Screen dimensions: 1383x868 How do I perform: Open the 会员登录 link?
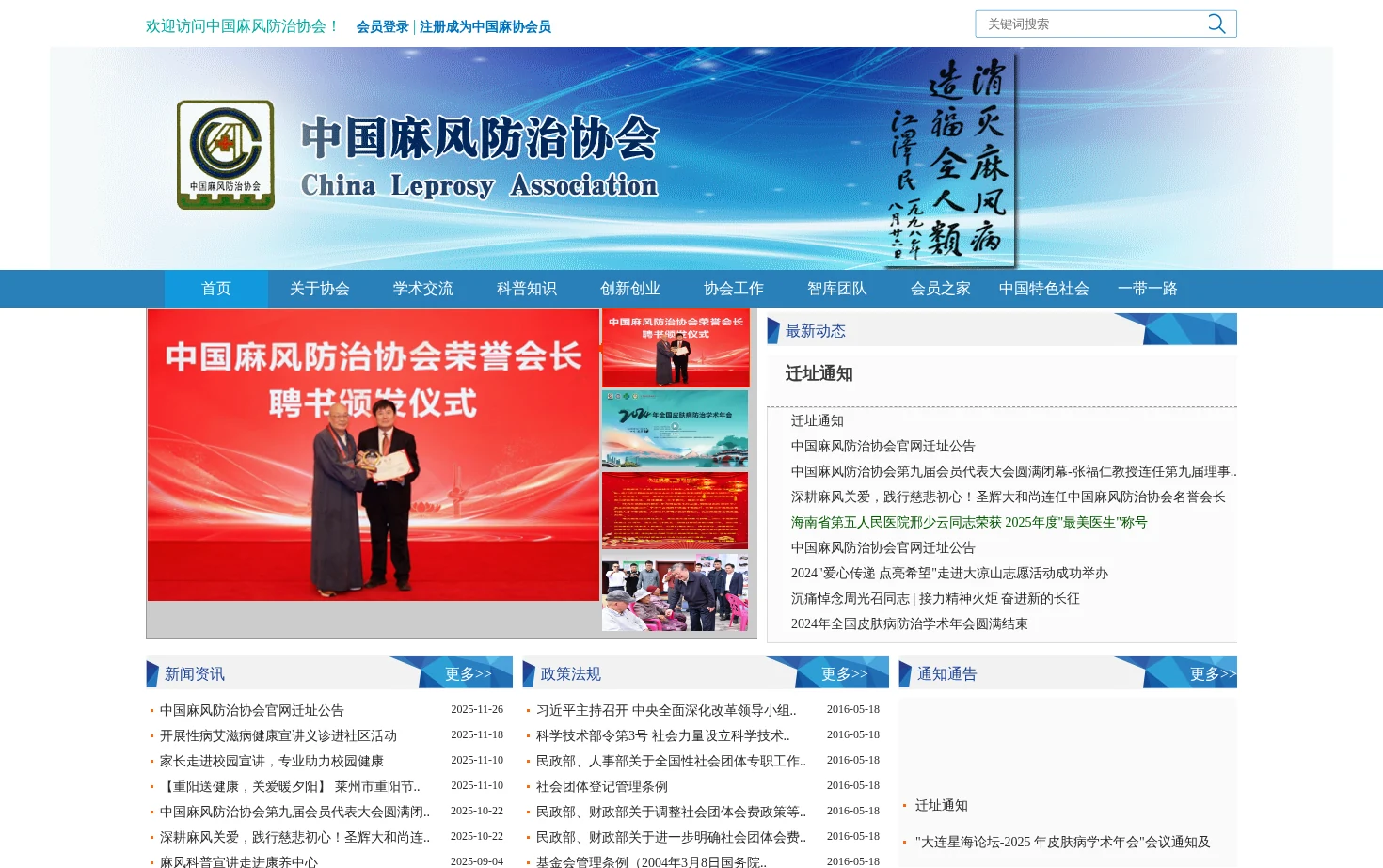[382, 26]
